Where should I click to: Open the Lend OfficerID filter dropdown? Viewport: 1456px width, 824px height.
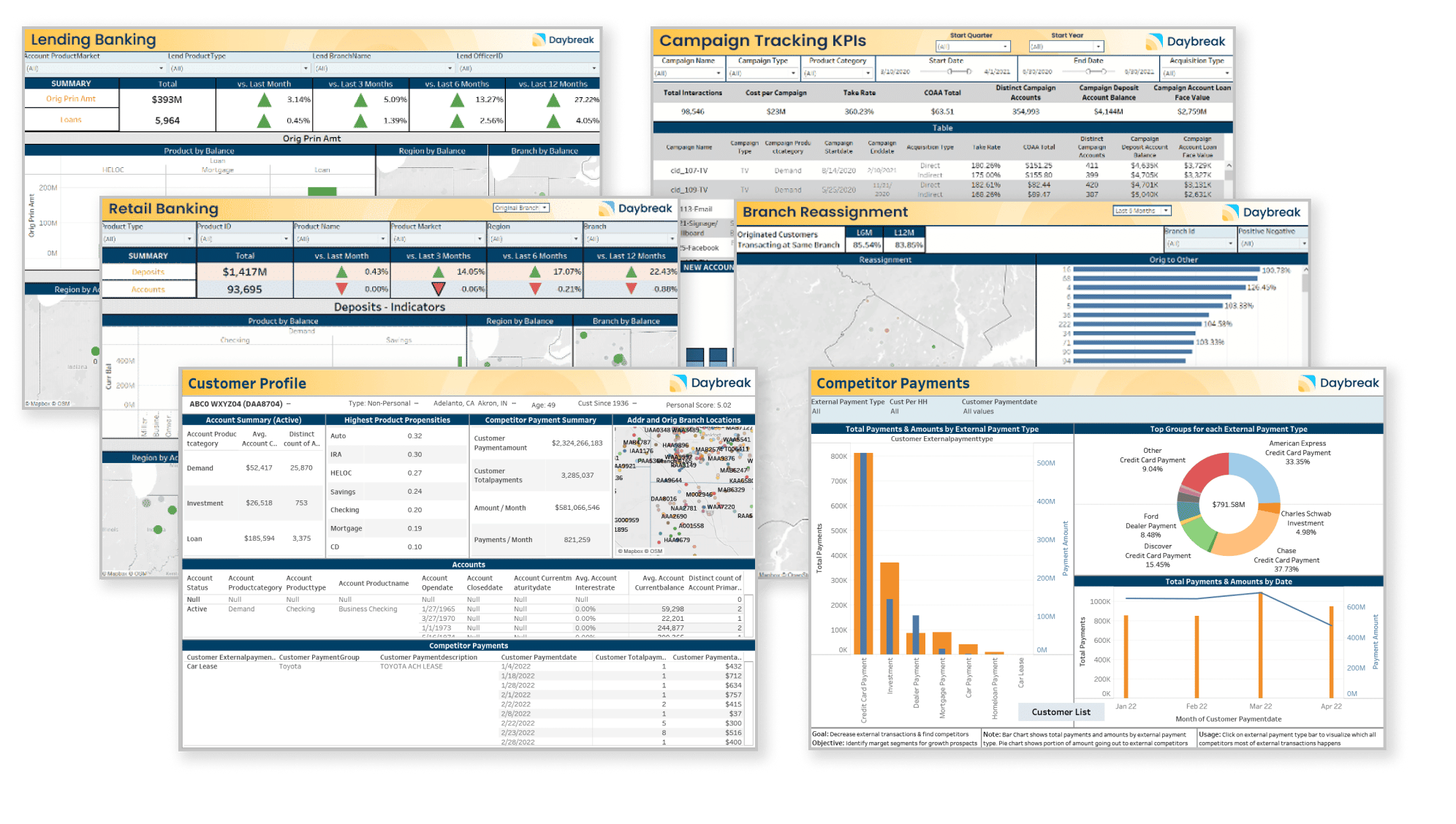coord(528,69)
